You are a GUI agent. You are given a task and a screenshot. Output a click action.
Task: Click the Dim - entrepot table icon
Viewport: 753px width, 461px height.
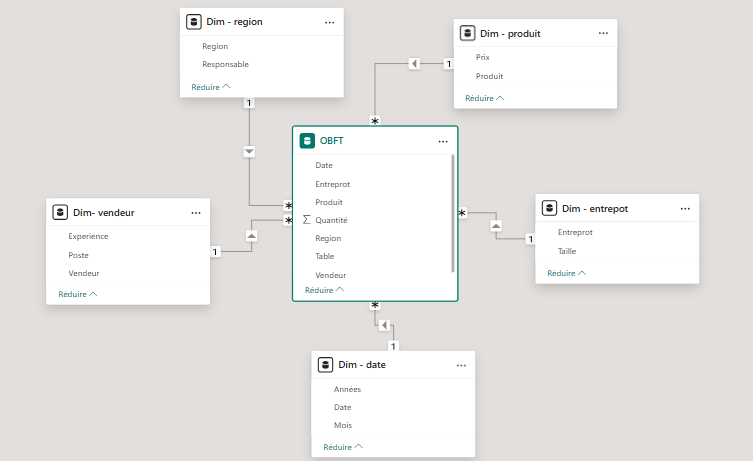click(549, 208)
